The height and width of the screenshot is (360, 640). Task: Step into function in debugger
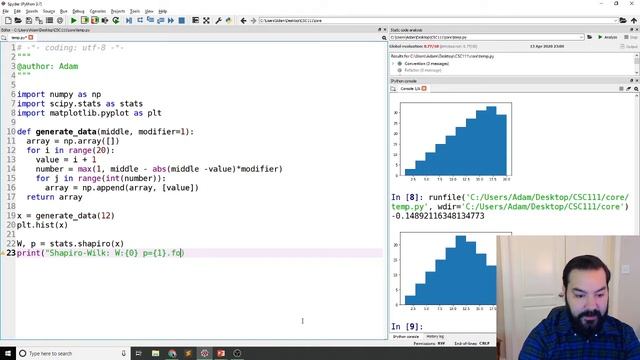click(x=150, y=20)
